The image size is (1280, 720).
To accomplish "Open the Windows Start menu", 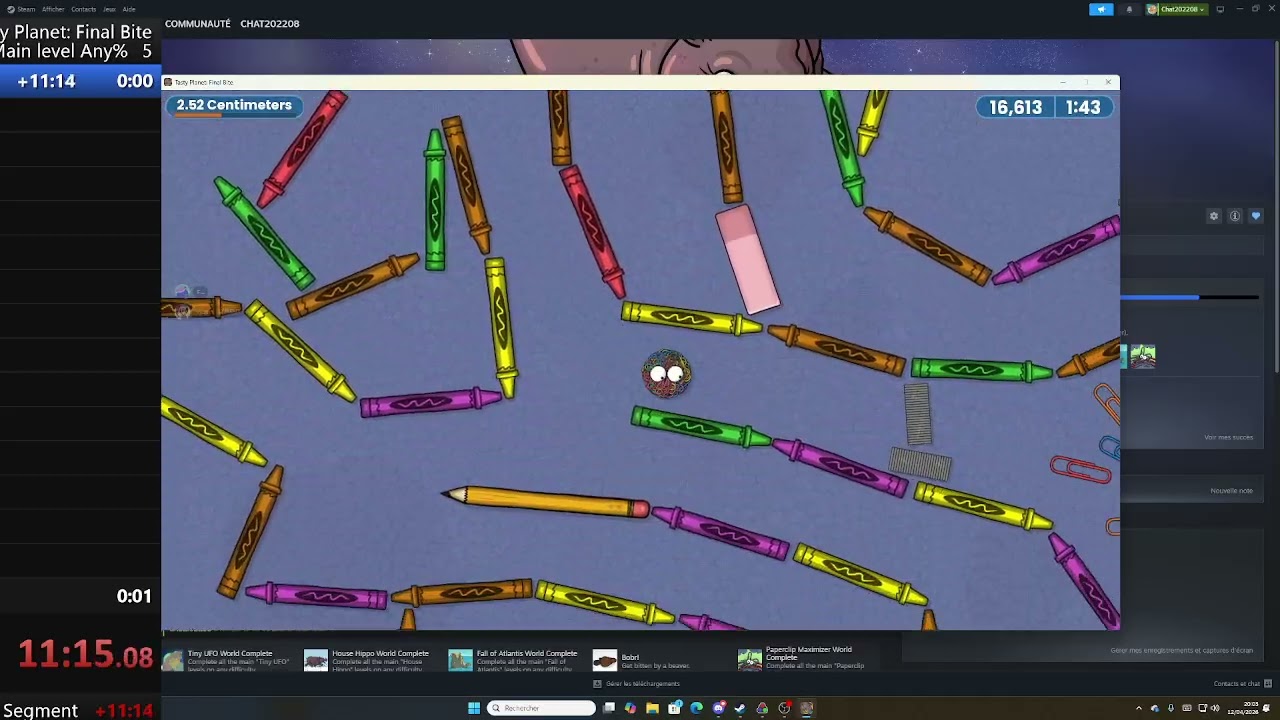I will tap(474, 708).
